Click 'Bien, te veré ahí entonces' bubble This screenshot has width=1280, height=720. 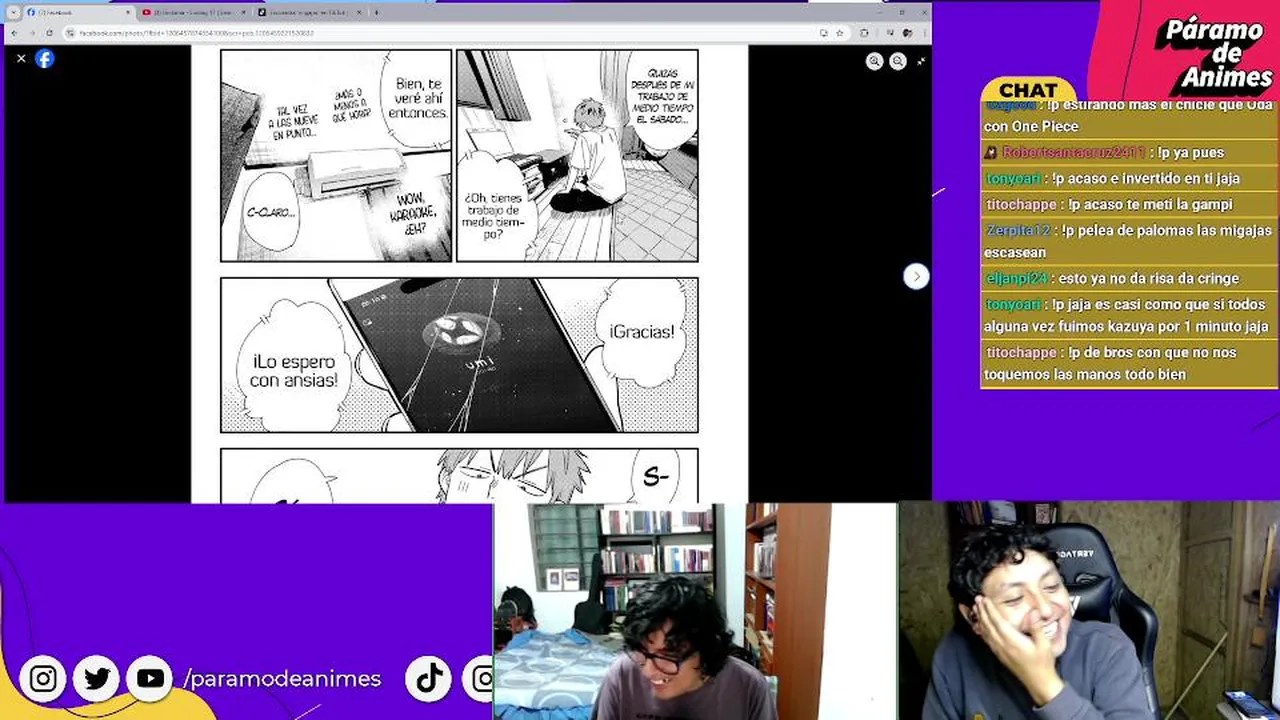point(415,98)
